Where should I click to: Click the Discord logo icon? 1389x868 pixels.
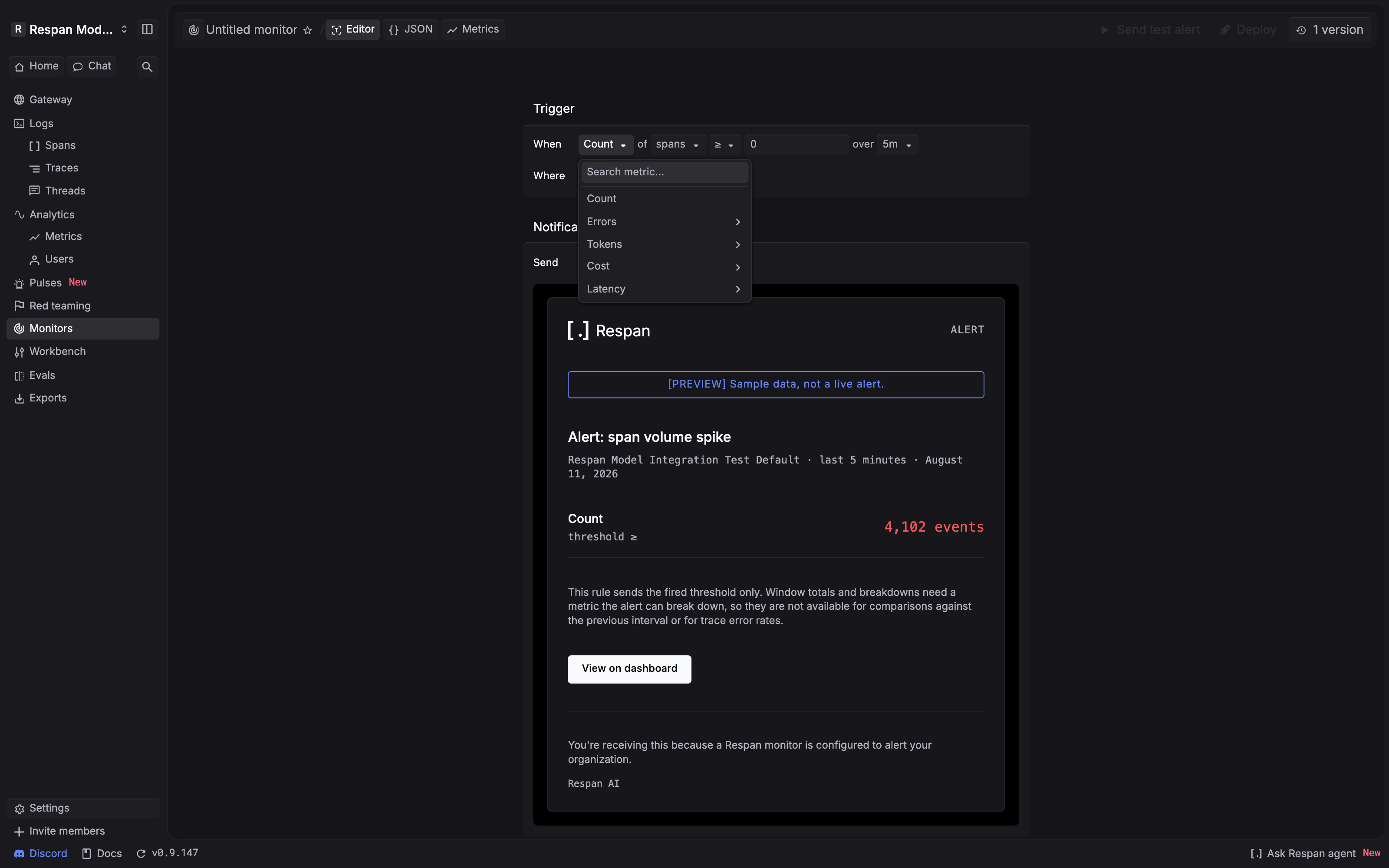coord(19,854)
